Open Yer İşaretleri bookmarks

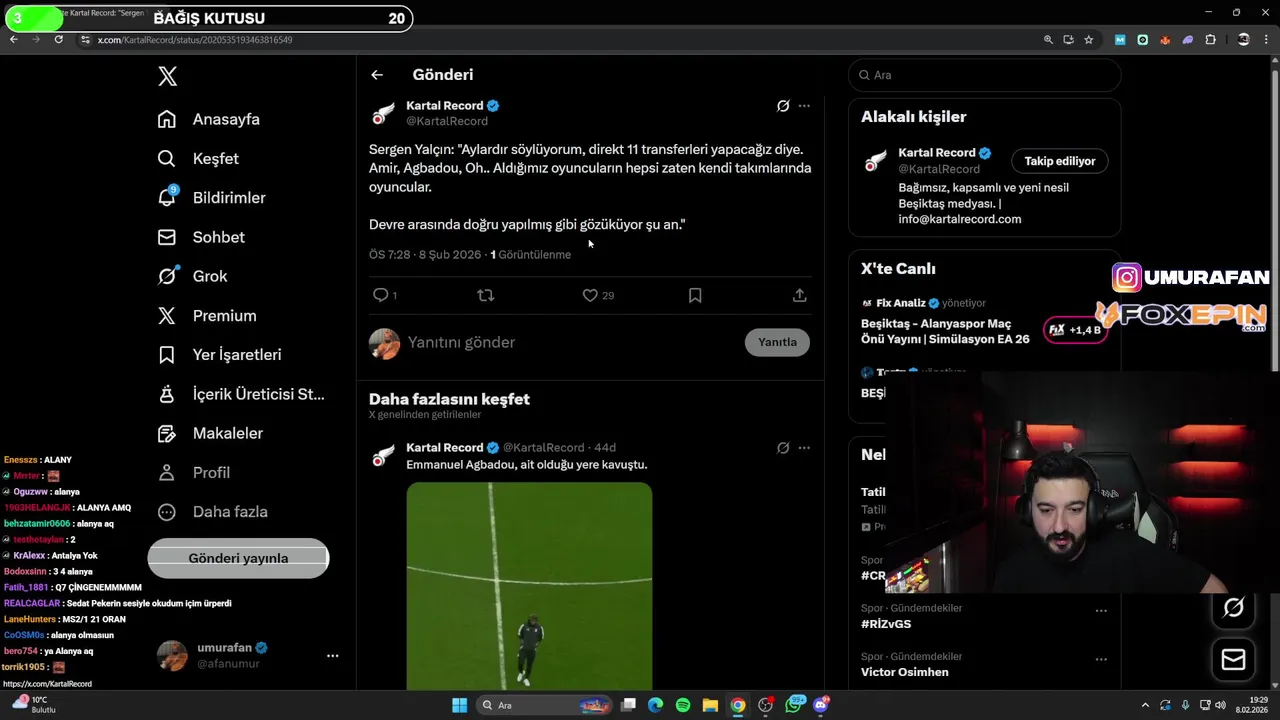point(220,355)
